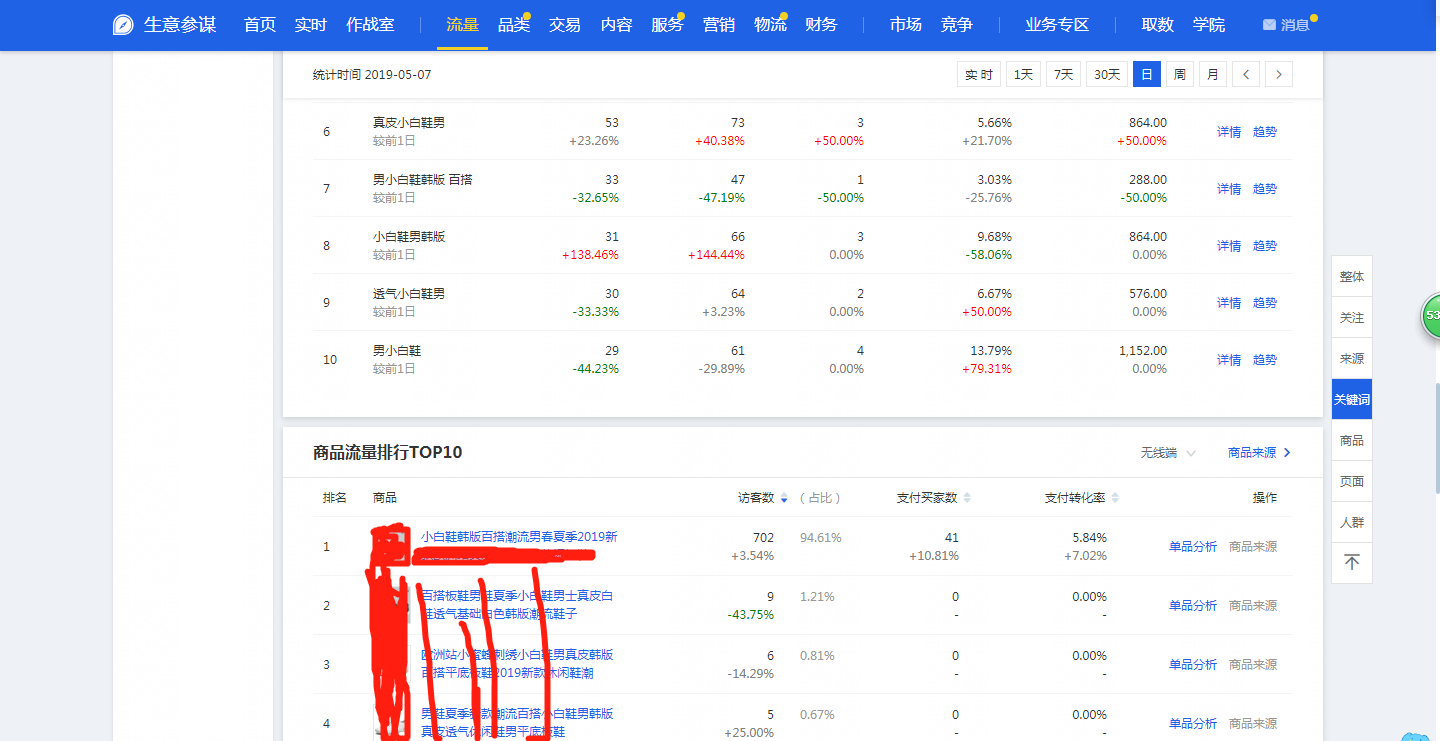Open the 人群 panel on the right
The width and height of the screenshot is (1440, 741).
point(1351,521)
